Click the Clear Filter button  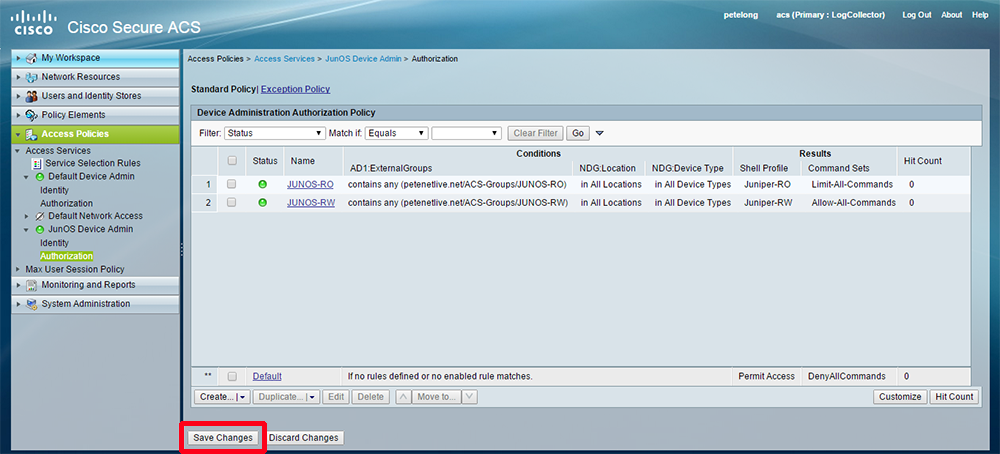(536, 133)
